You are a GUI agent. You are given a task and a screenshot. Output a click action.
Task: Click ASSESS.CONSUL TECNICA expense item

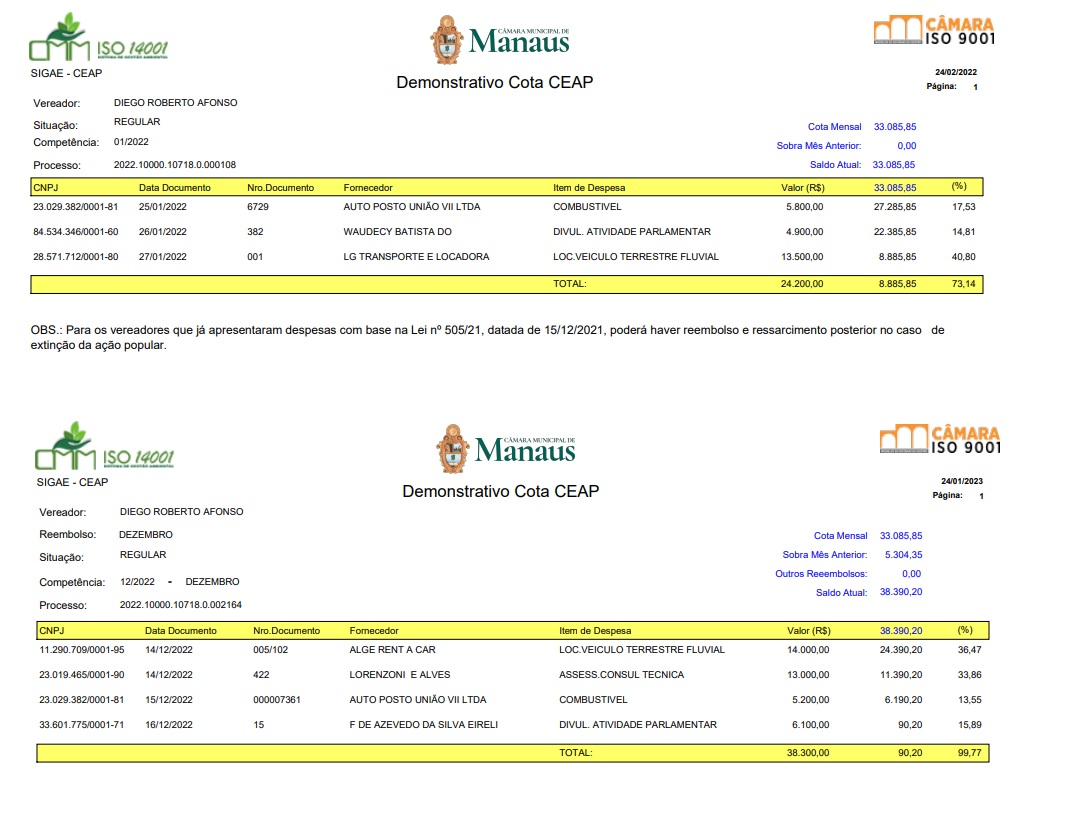(x=622, y=674)
